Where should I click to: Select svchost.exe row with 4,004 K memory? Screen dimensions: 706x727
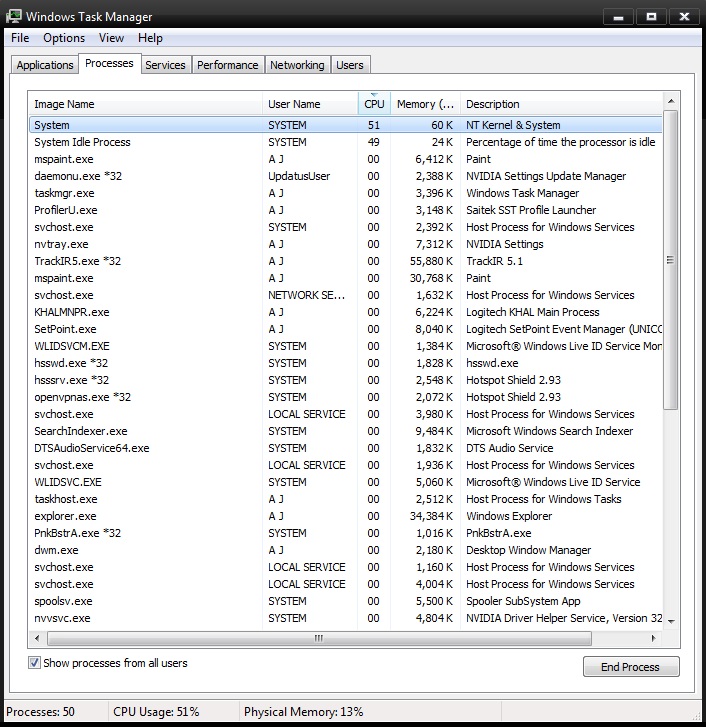click(345, 584)
